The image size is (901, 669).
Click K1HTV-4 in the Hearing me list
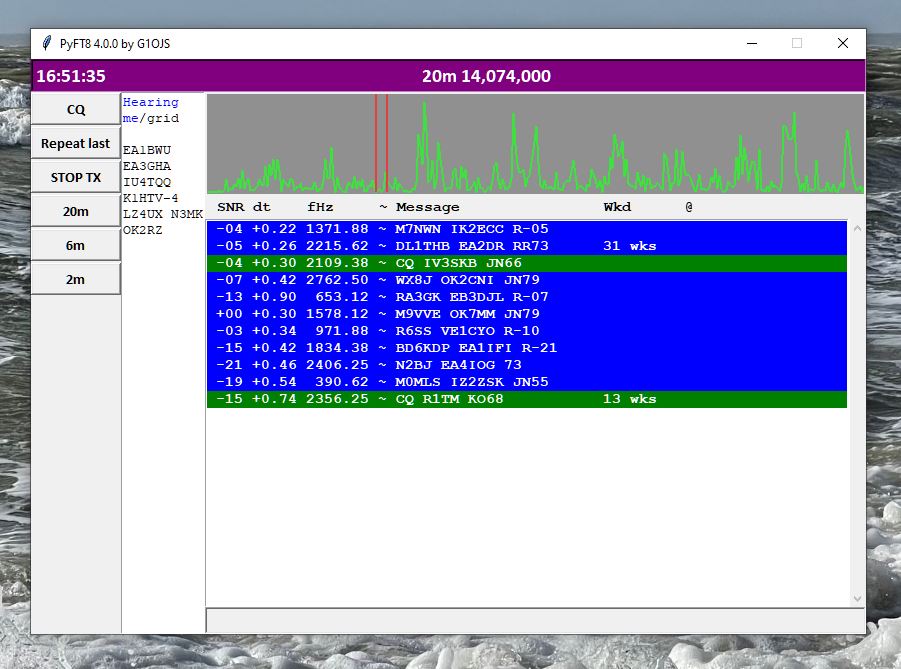151,198
